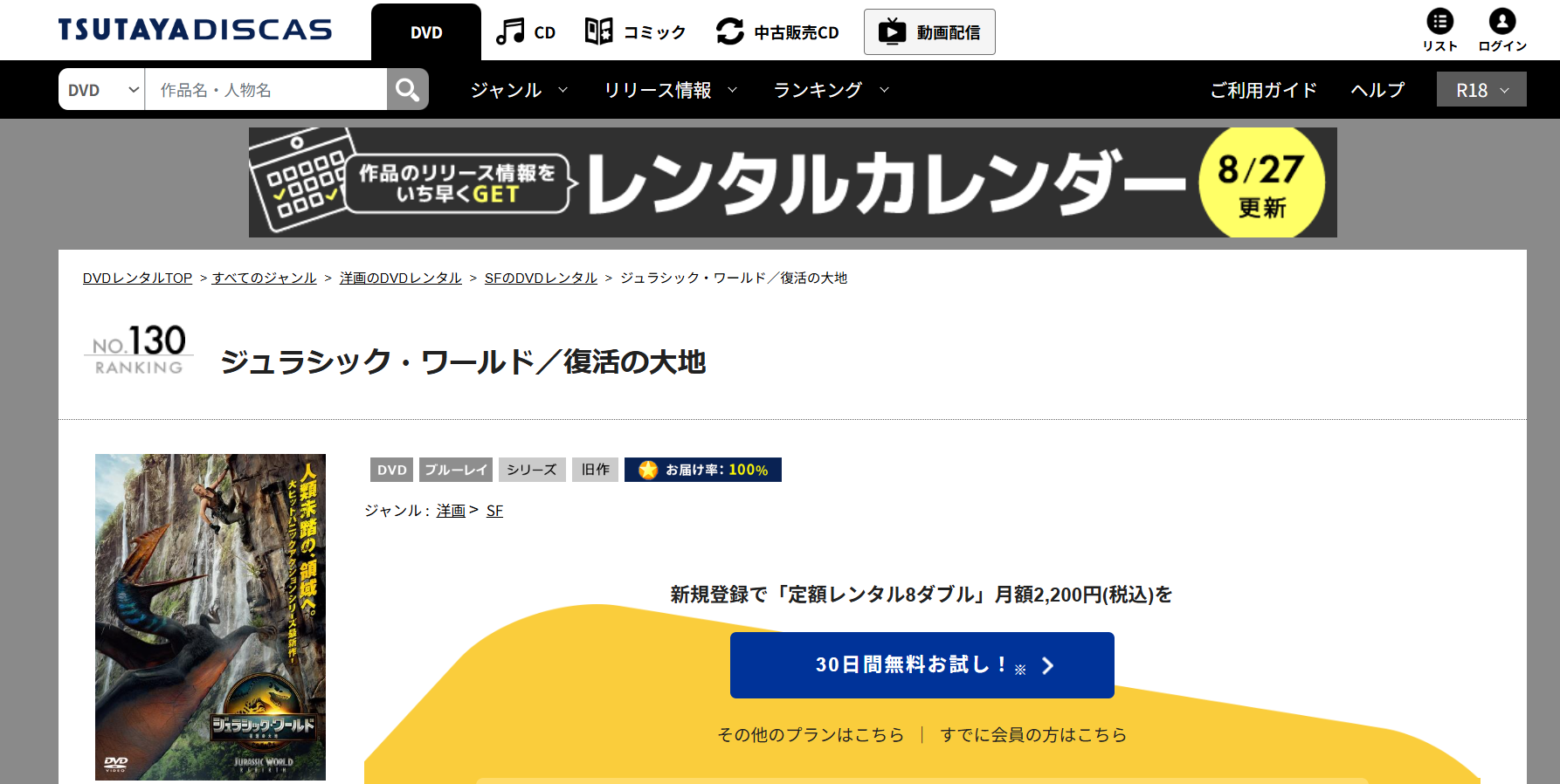Viewport: 1560px width, 784px height.
Task: Open ヘルプ
Action: pyautogui.click(x=1377, y=90)
